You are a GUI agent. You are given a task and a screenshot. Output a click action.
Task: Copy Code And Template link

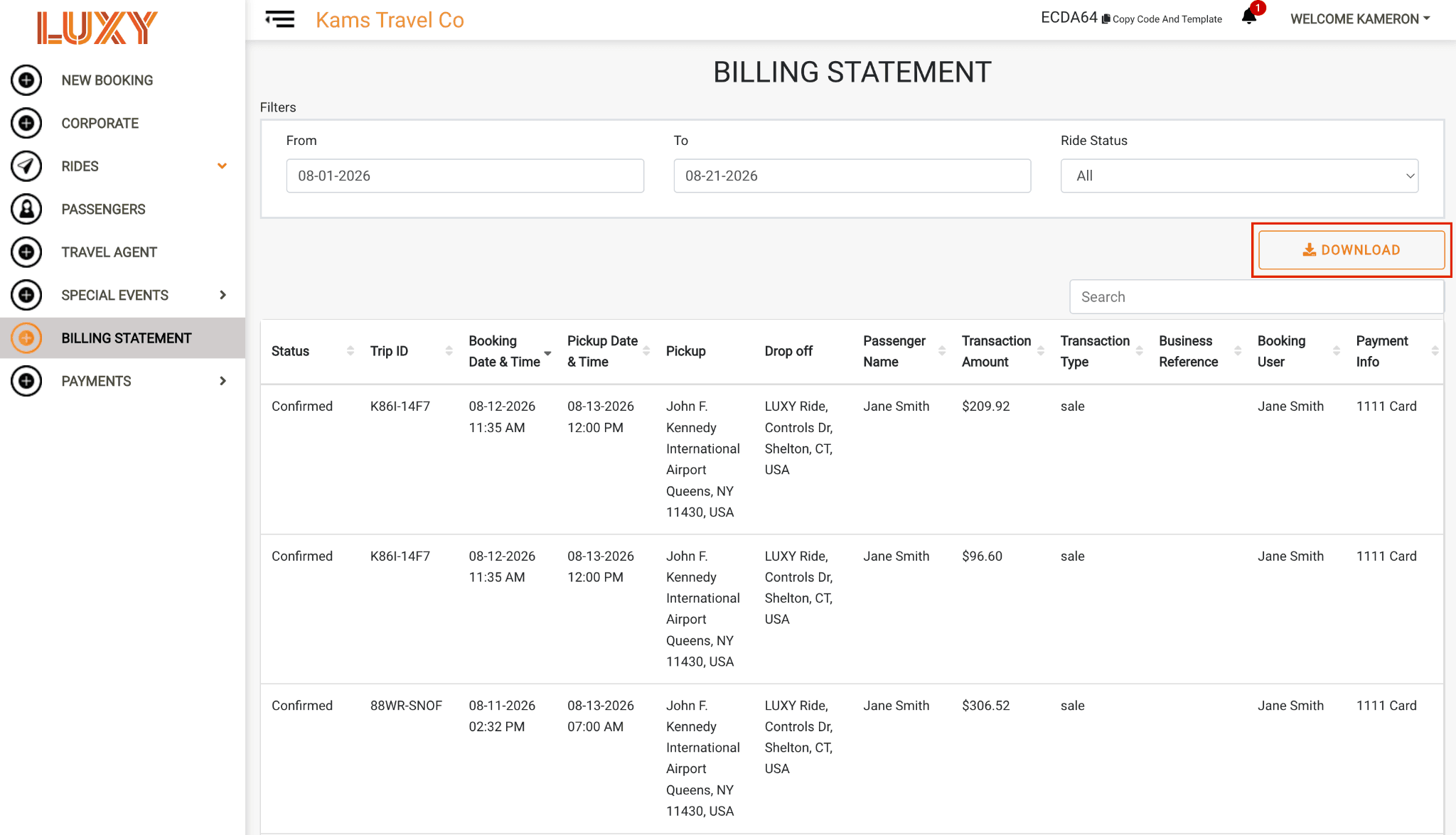coord(1162,19)
